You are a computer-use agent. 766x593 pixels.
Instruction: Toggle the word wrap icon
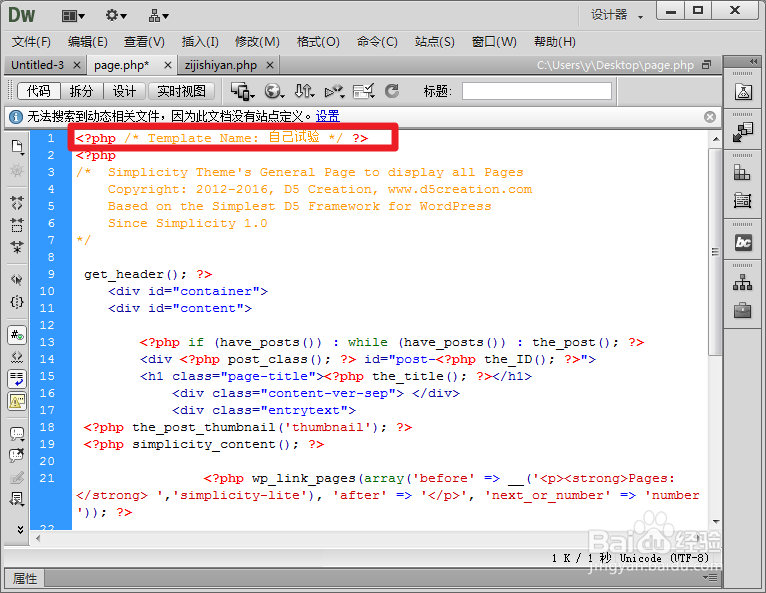click(17, 379)
